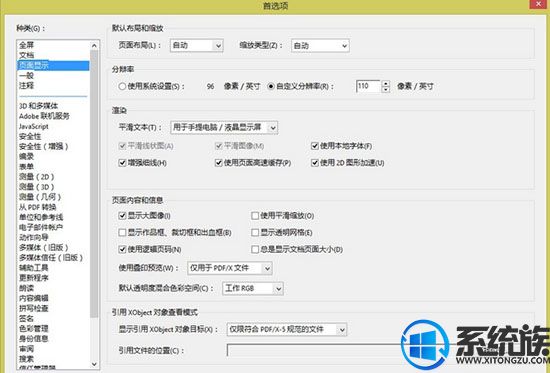550x373 pixels.
Task: Toggle 使用页面高速缓存 checkbox
Action: tap(219, 163)
